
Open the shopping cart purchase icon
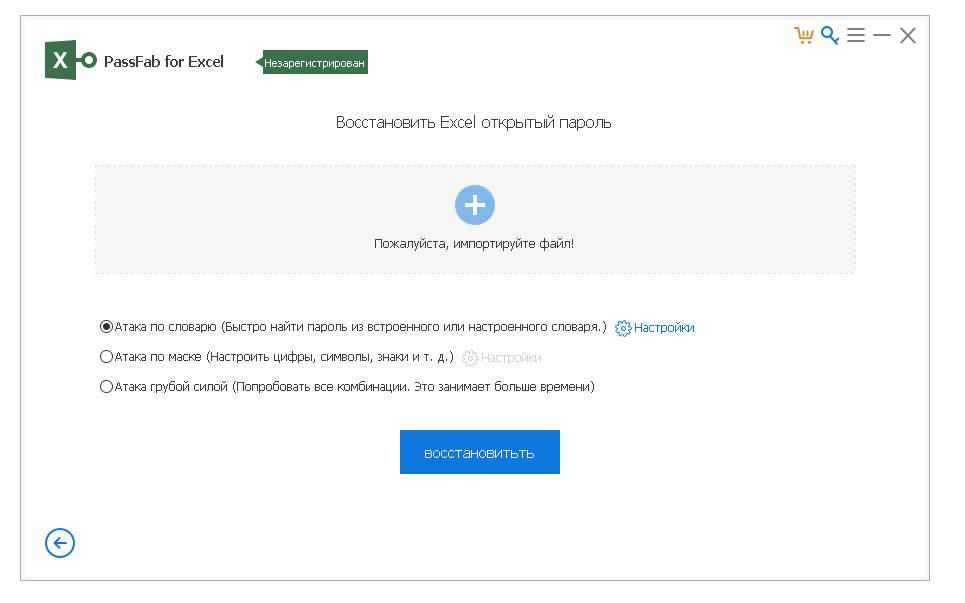tap(804, 35)
